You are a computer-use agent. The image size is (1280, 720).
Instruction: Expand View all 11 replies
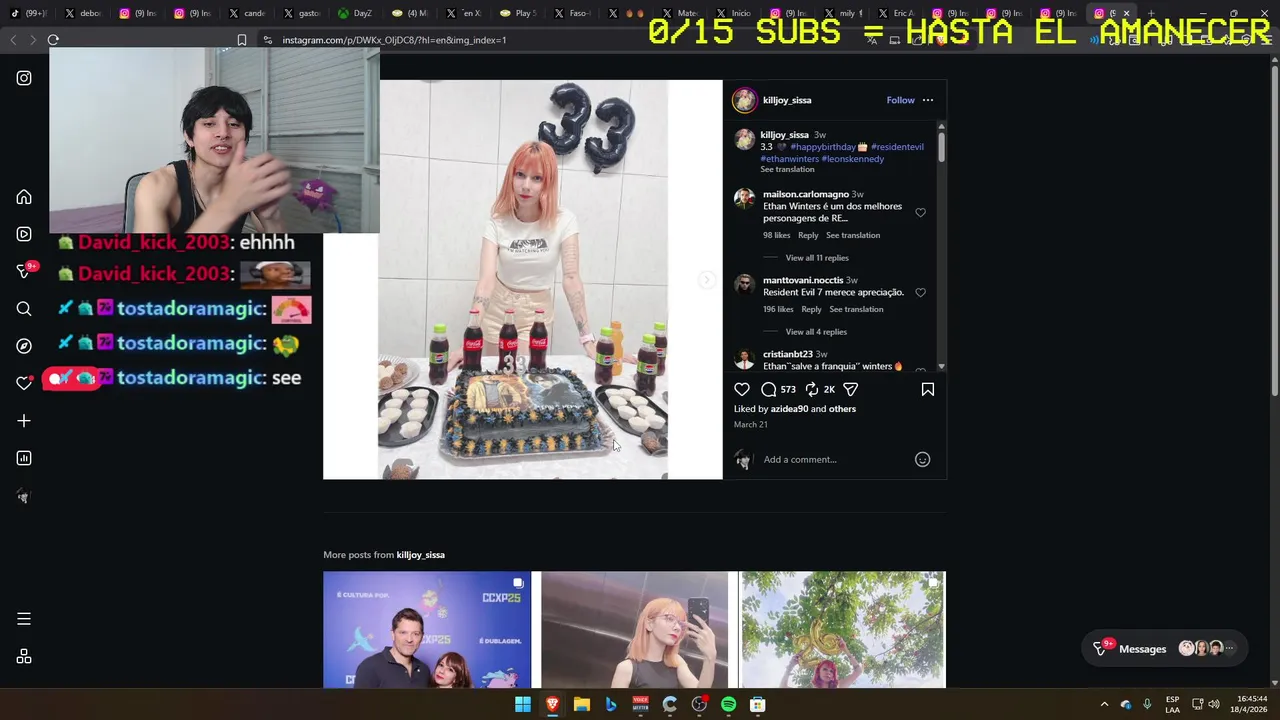coord(817,258)
